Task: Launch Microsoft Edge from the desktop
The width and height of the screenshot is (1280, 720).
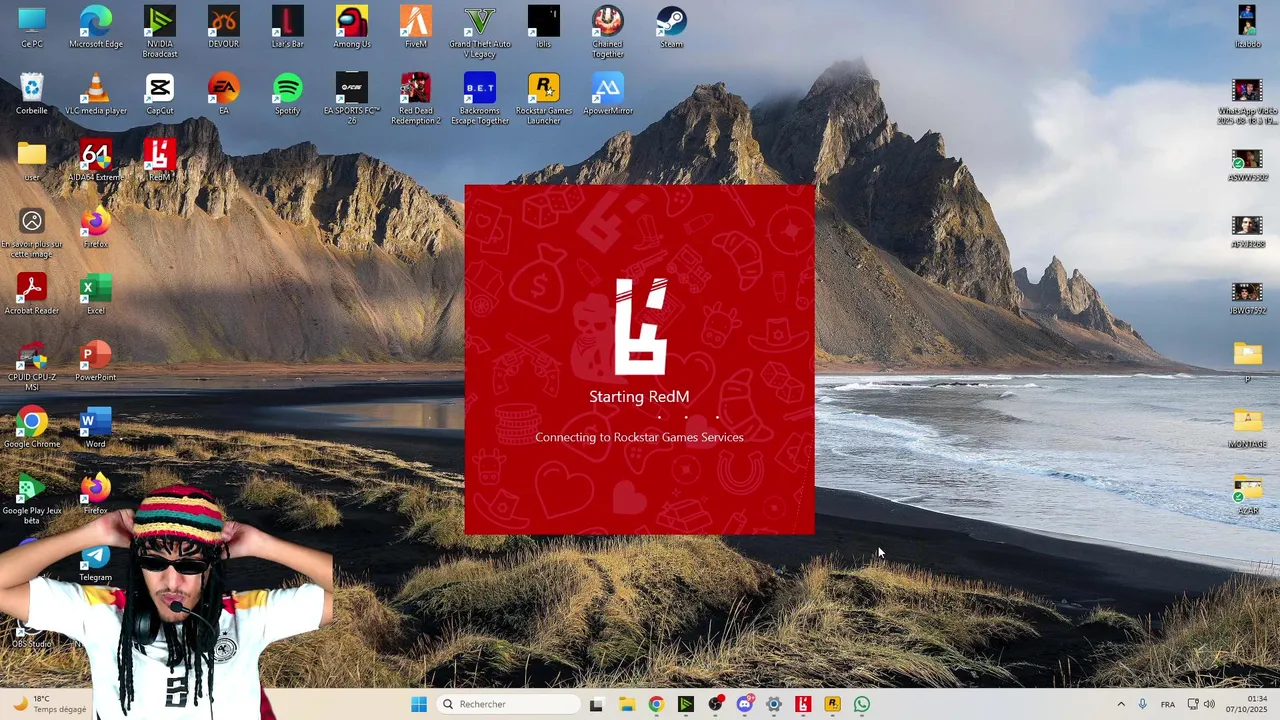Action: [96, 27]
